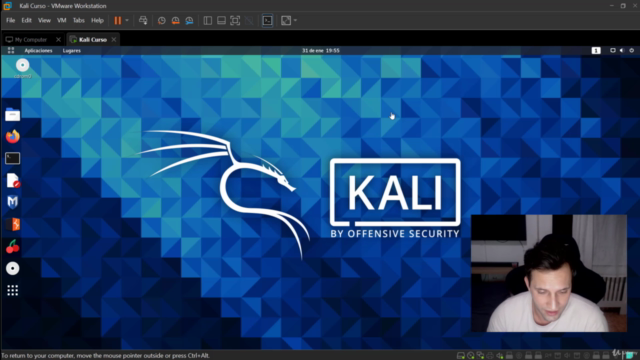
Task: Click the network status icon in Kali panel
Action: coord(613,51)
